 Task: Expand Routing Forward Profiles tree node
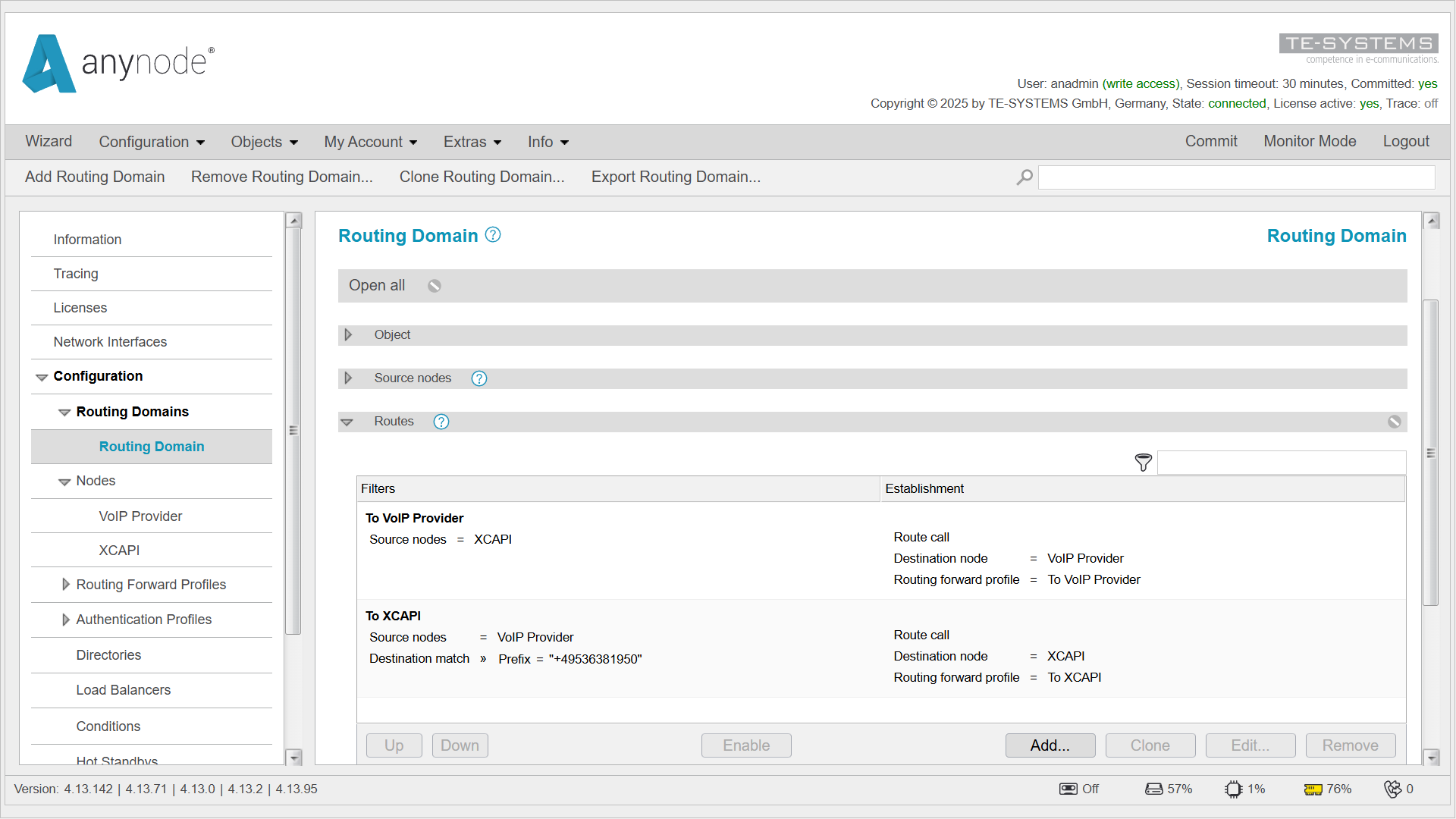coord(66,585)
